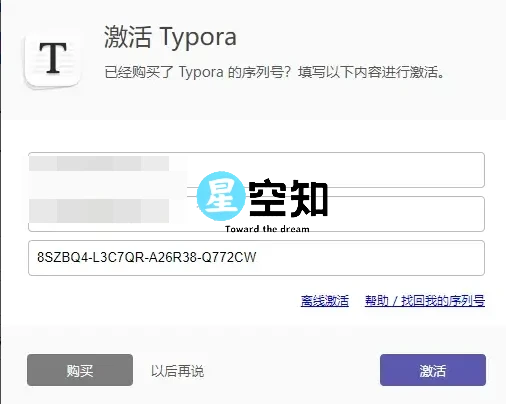Click the serial number field 8SZBQ4-L3C7QR-A26R38-Q772CW
506x404 pixels.
pyautogui.click(x=256, y=258)
